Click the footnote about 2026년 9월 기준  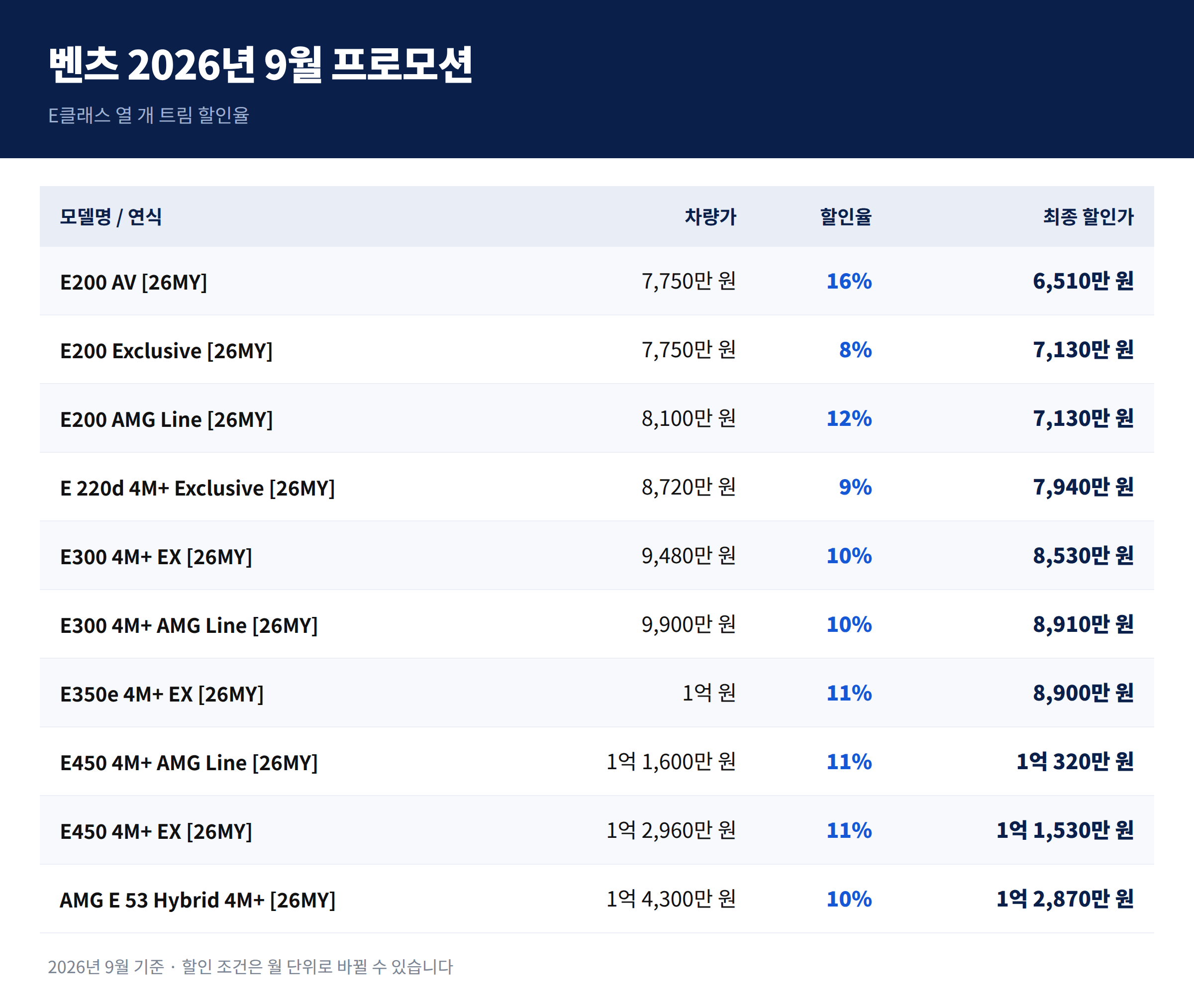(x=250, y=966)
